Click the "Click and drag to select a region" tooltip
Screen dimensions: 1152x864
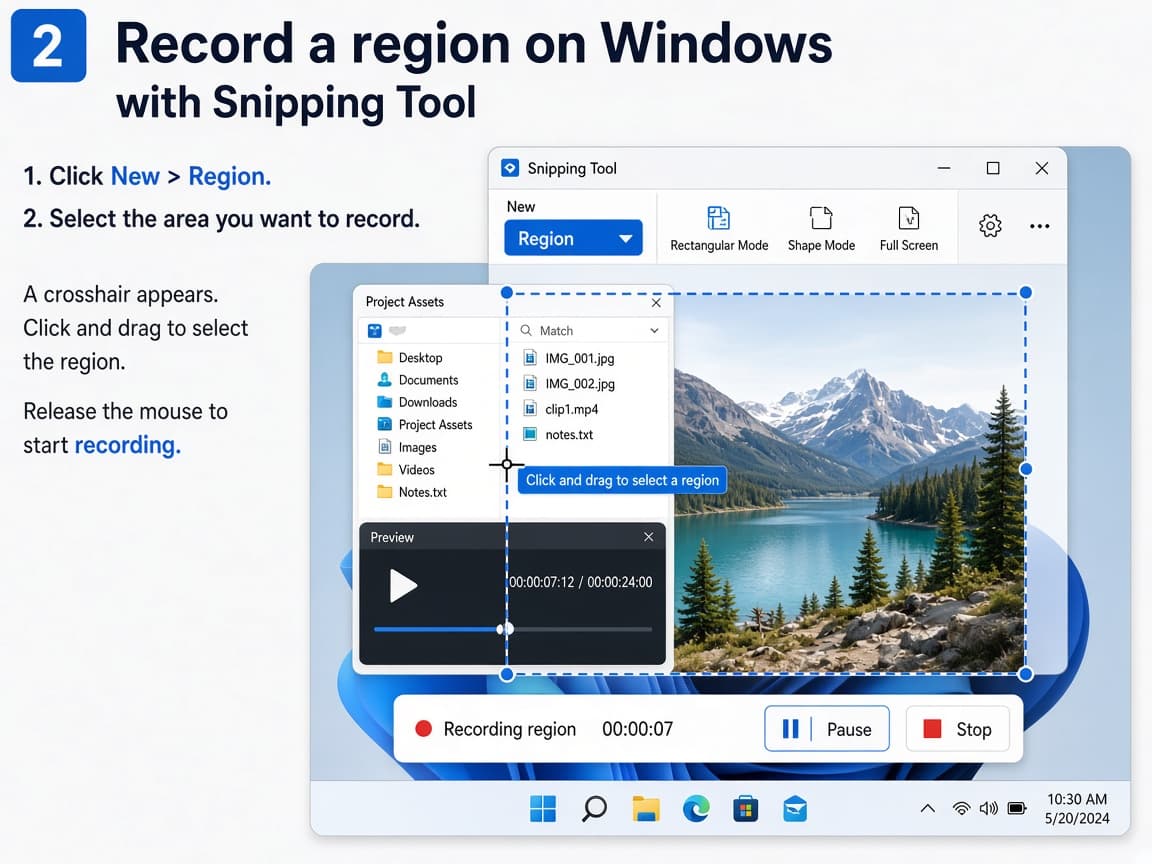pyautogui.click(x=622, y=480)
